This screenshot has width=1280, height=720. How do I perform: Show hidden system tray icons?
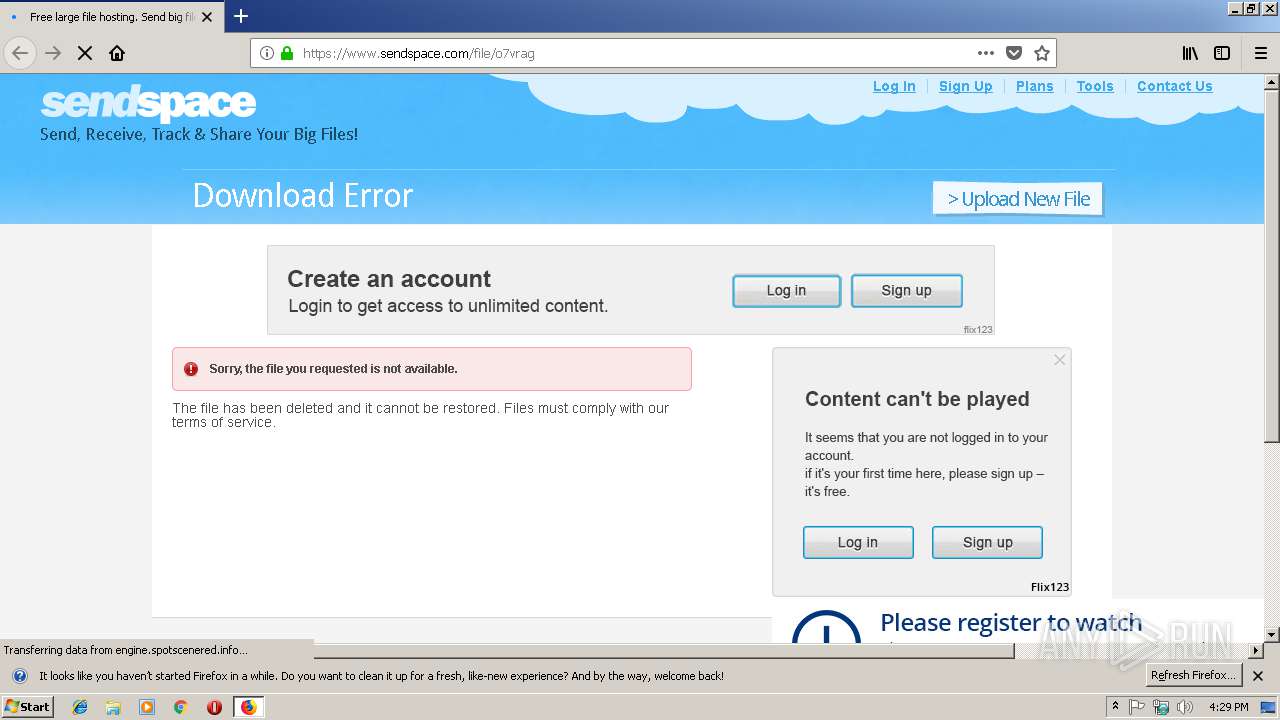pyautogui.click(x=1116, y=707)
